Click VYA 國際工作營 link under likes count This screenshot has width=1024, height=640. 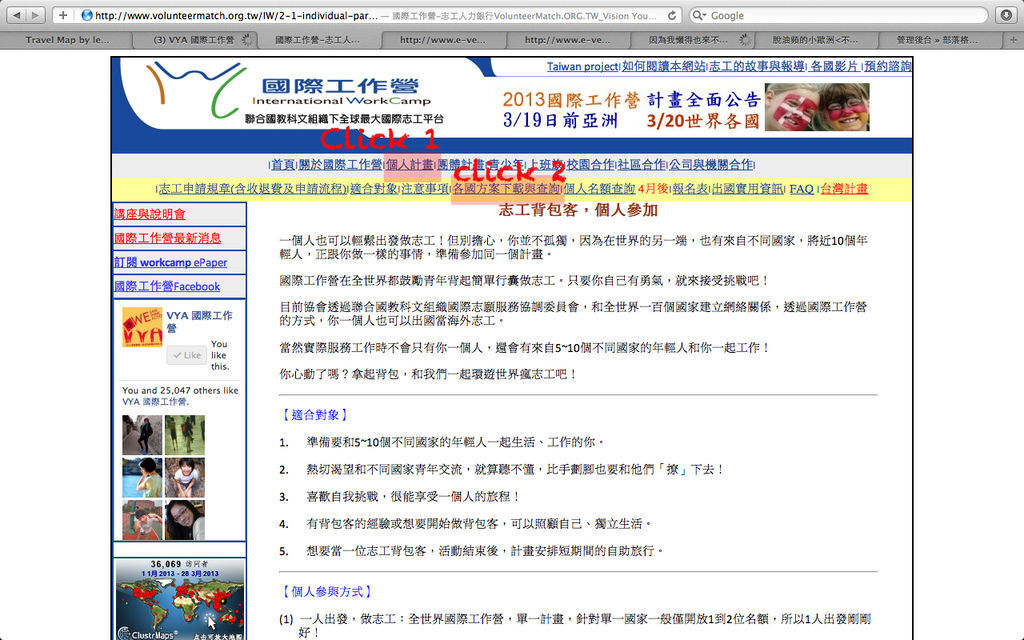pyautogui.click(x=155, y=402)
